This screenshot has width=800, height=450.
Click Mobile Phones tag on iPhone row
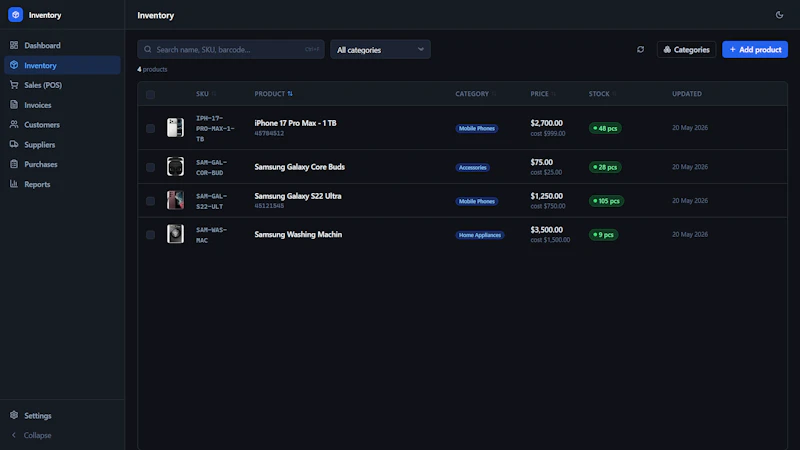477,129
